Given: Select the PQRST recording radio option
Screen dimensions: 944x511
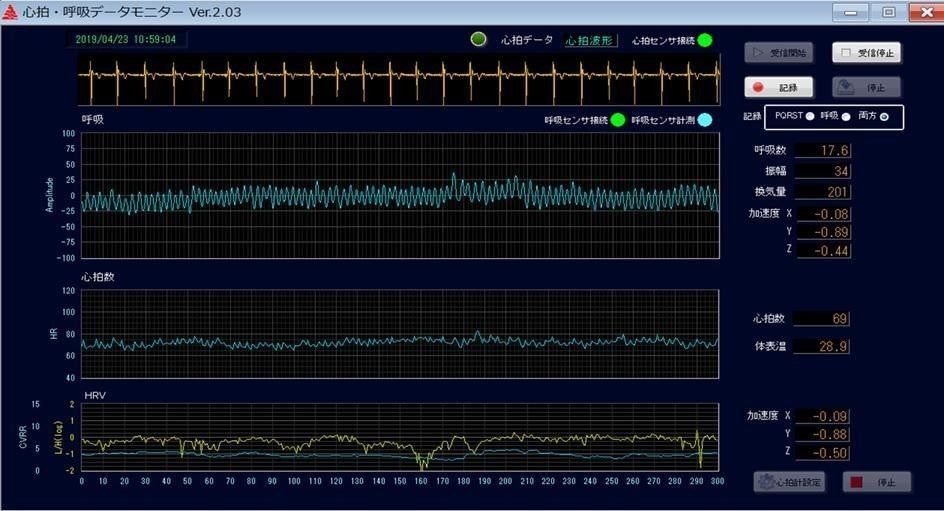Looking at the screenshot, I should tap(810, 117).
